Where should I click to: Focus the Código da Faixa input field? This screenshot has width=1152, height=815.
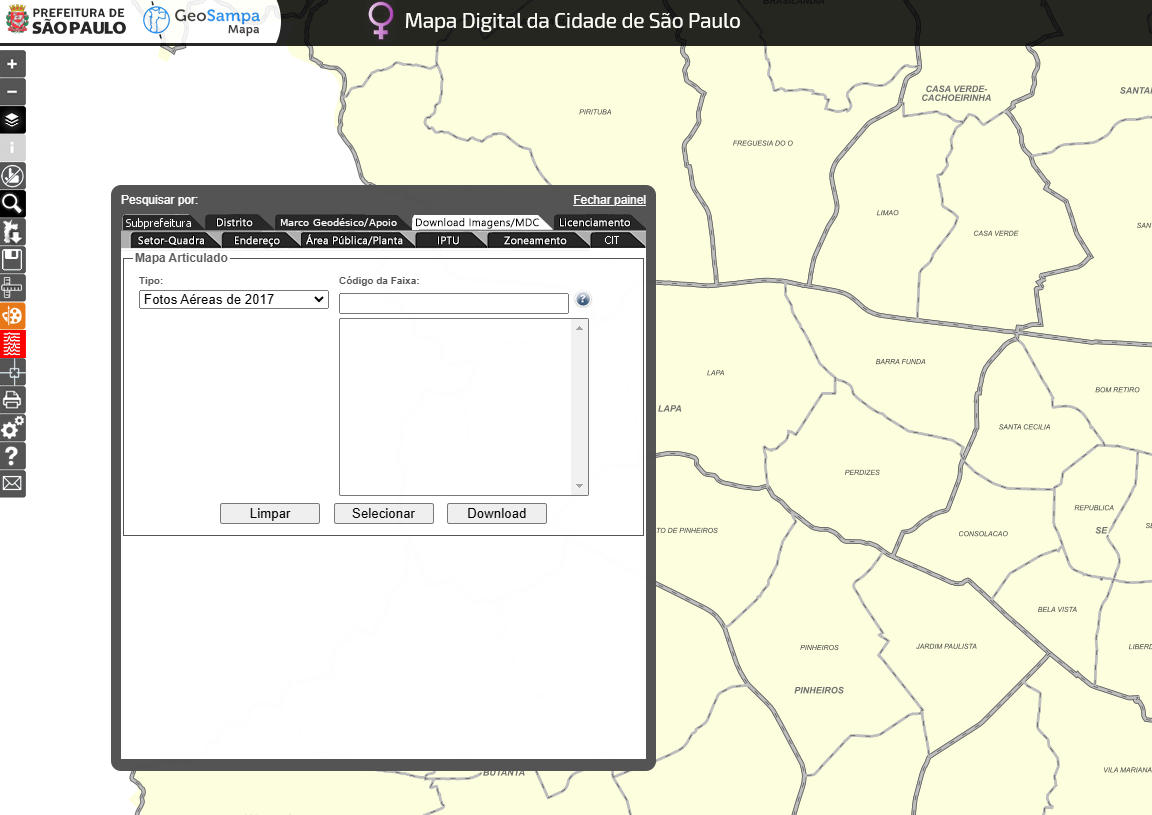453,303
